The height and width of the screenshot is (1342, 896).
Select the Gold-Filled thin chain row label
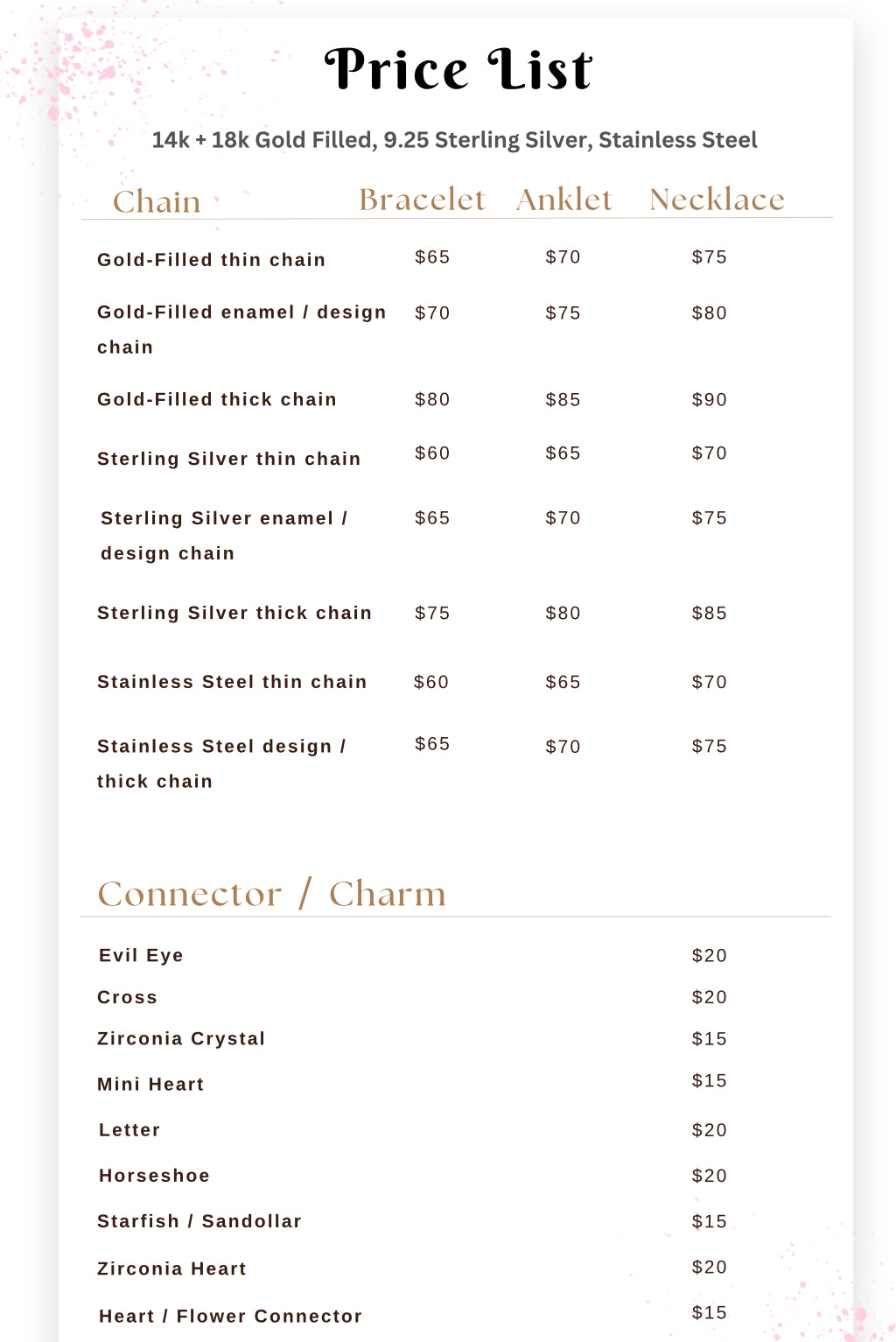coord(211,260)
